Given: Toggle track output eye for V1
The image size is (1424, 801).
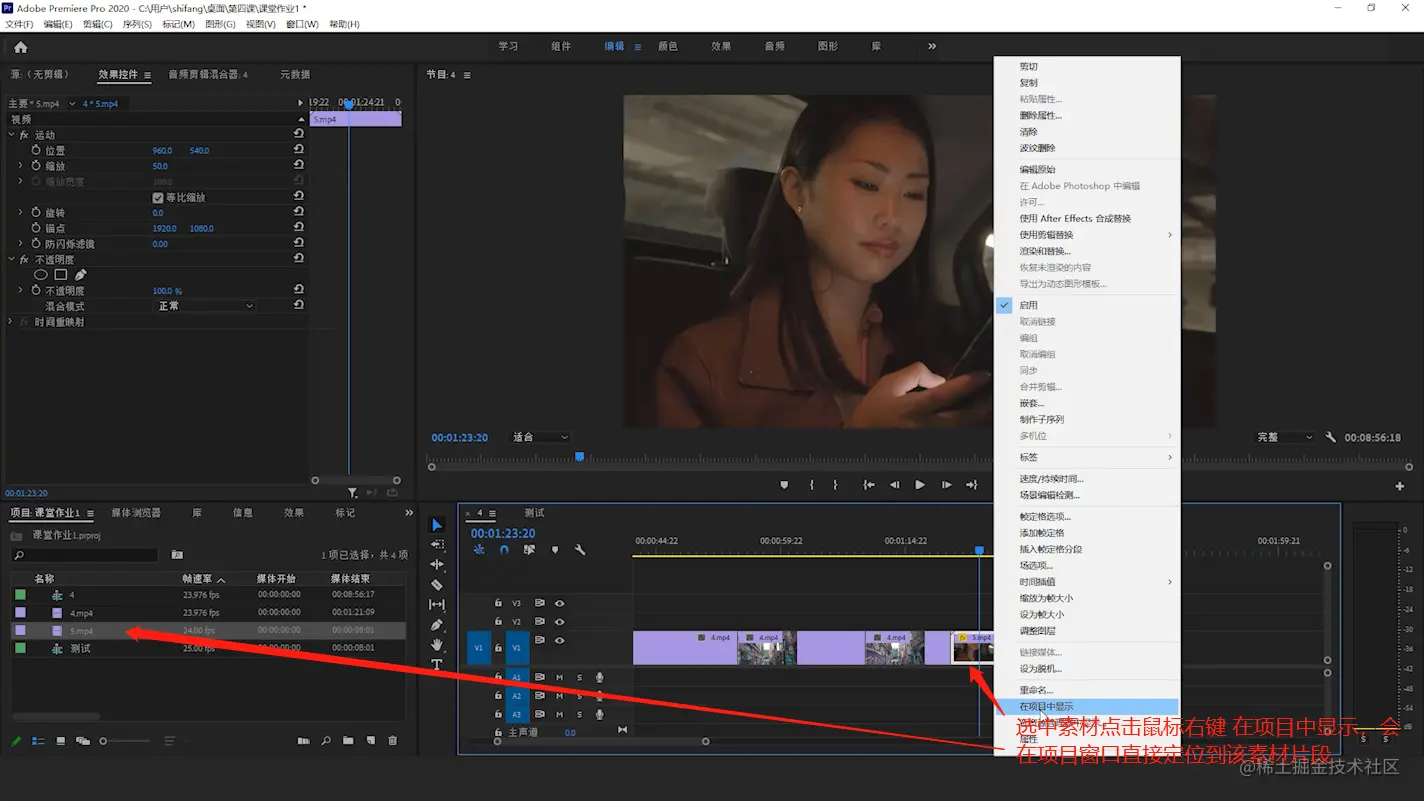Looking at the screenshot, I should [560, 640].
